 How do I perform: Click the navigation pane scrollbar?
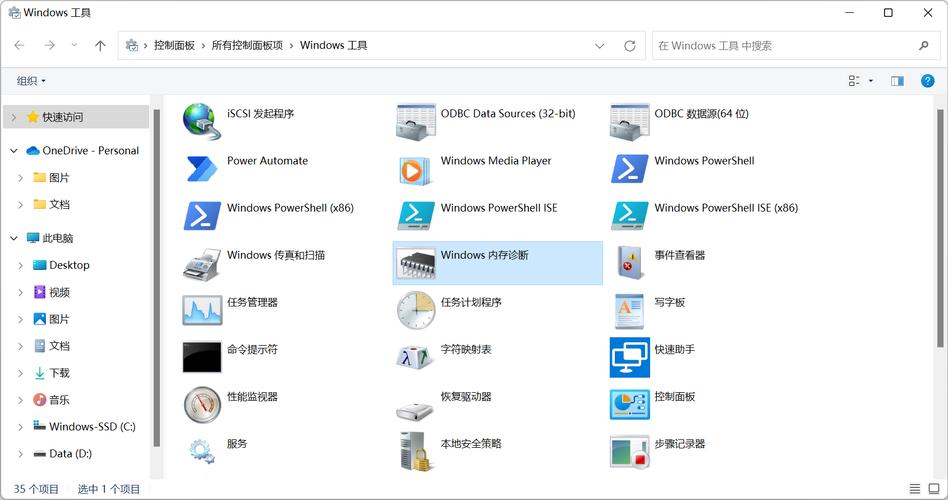tap(157, 278)
